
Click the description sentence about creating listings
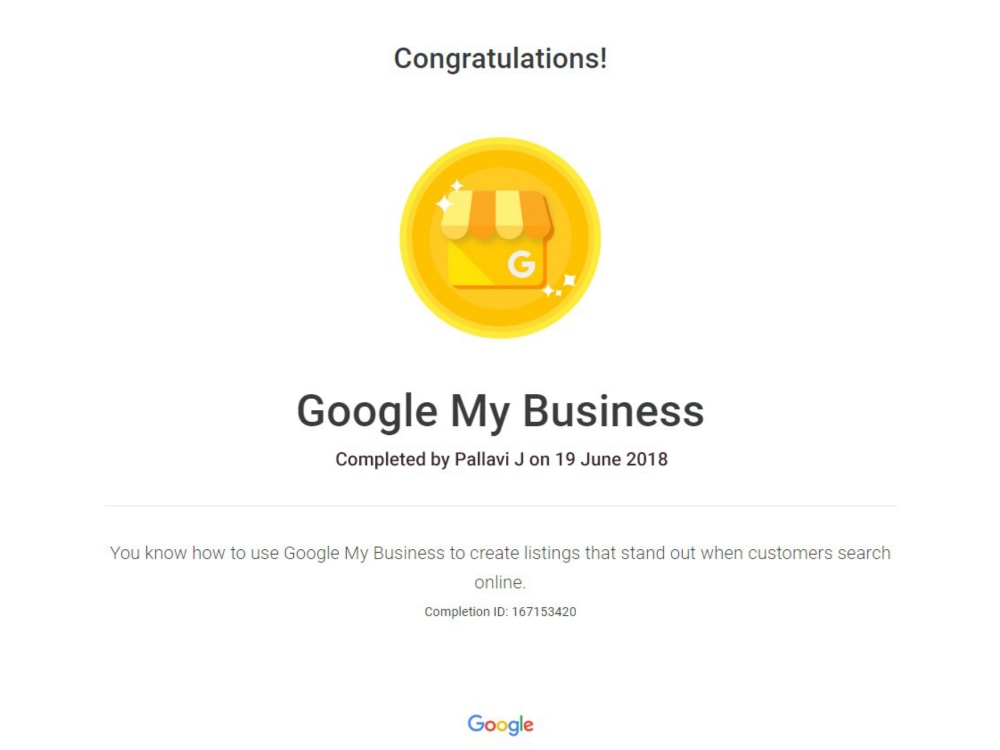(501, 567)
